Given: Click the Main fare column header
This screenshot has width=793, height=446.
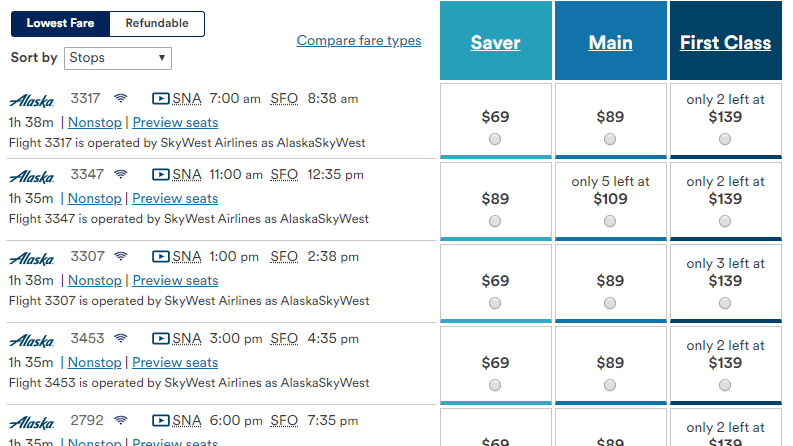Looking at the screenshot, I should coord(610,42).
